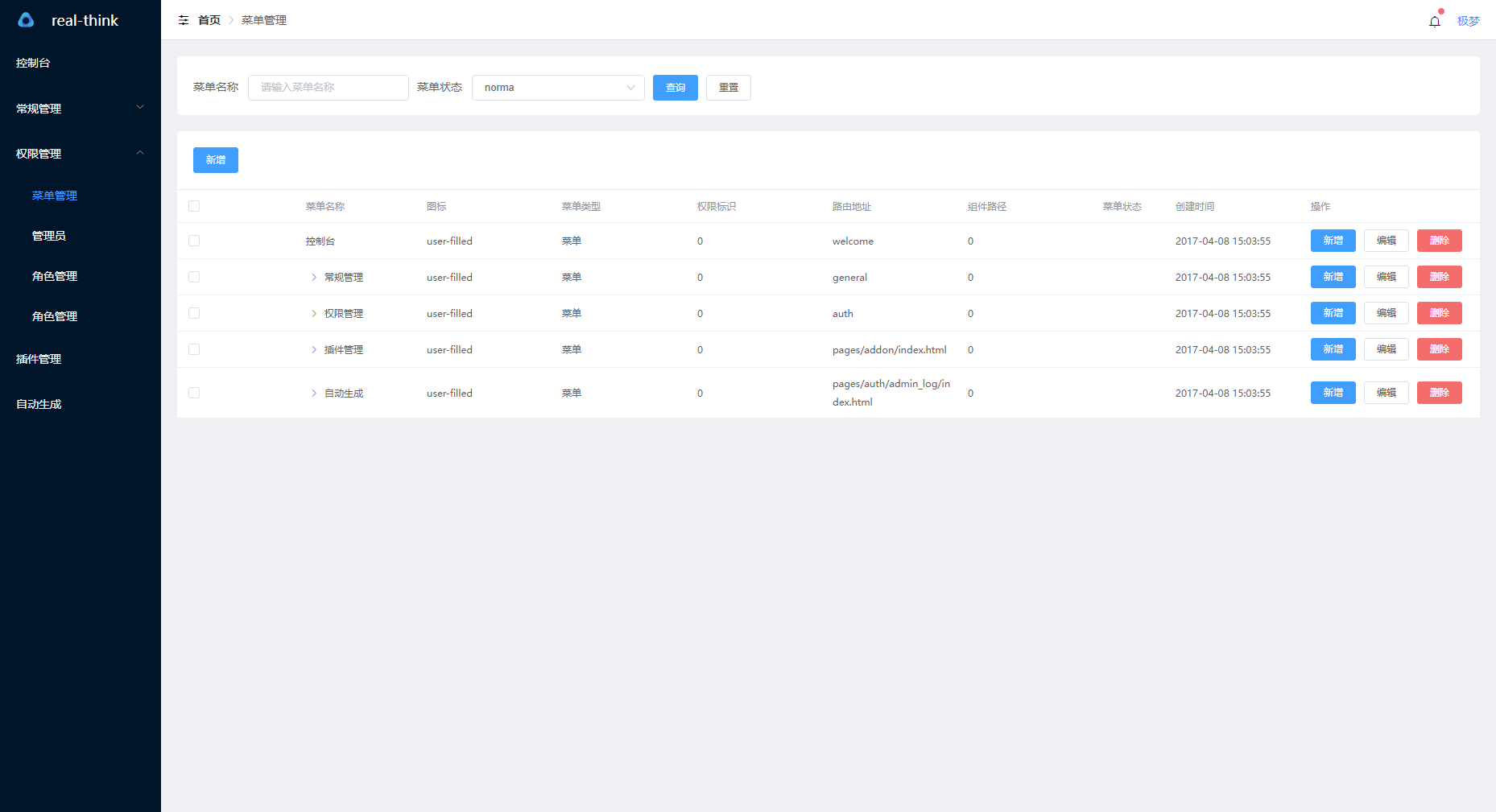Viewport: 1496px width, 812px height.
Task: Open the first 角色管理 sidebar entry
Action: [x=81, y=276]
